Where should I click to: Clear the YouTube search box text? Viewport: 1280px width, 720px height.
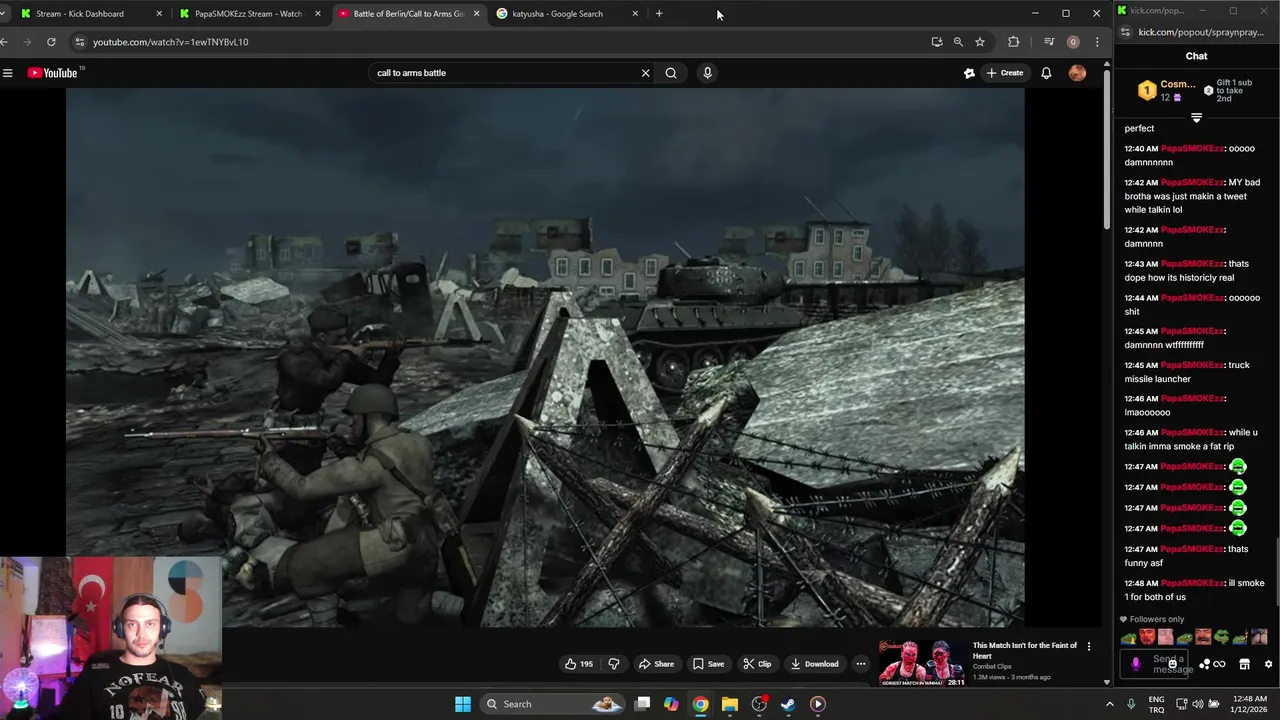645,73
